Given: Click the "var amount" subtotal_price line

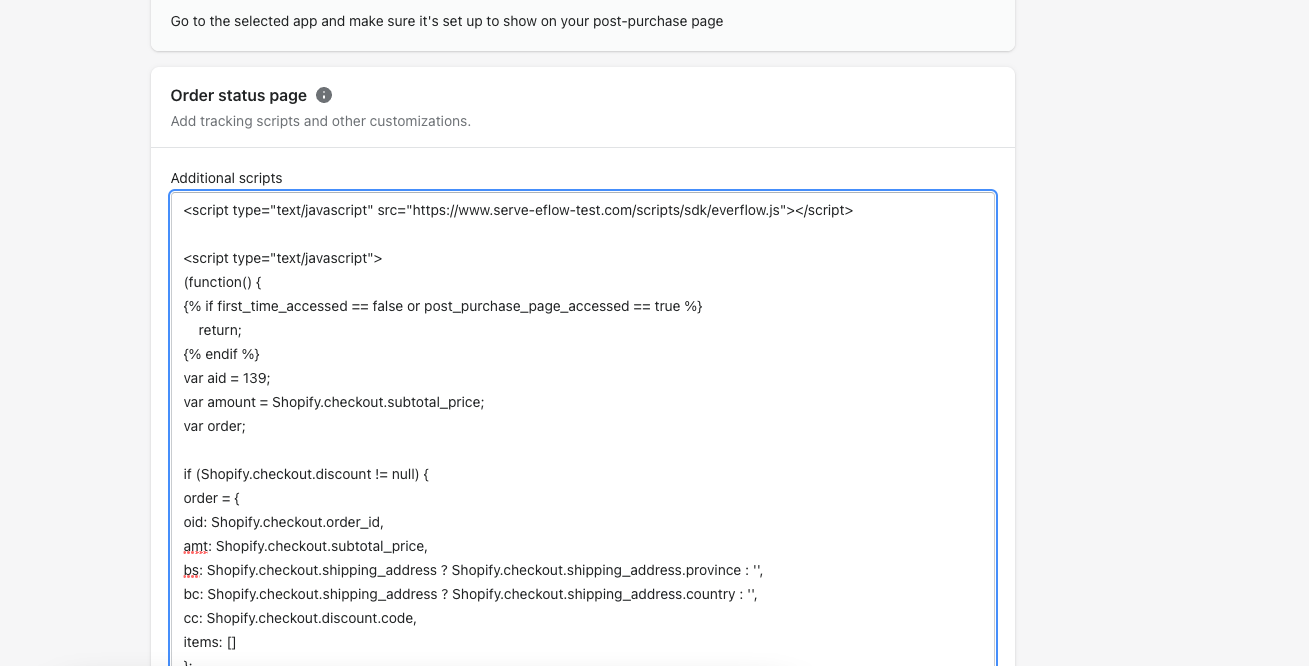Looking at the screenshot, I should pyautogui.click(x=334, y=402).
